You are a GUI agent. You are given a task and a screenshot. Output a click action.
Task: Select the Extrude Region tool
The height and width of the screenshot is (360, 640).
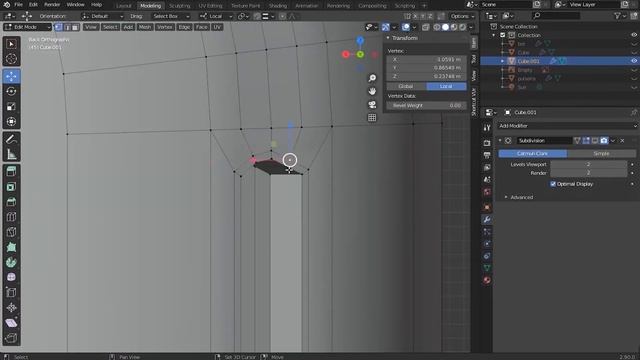(11, 171)
